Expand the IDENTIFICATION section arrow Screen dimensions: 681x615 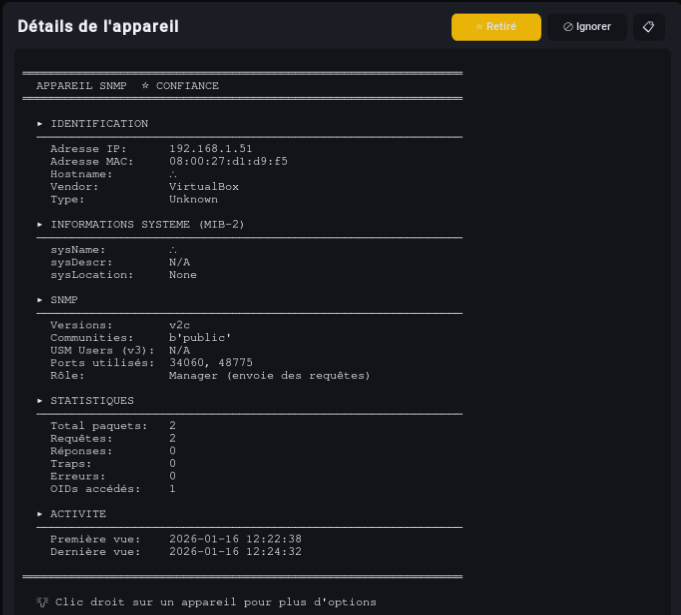[x=40, y=124]
